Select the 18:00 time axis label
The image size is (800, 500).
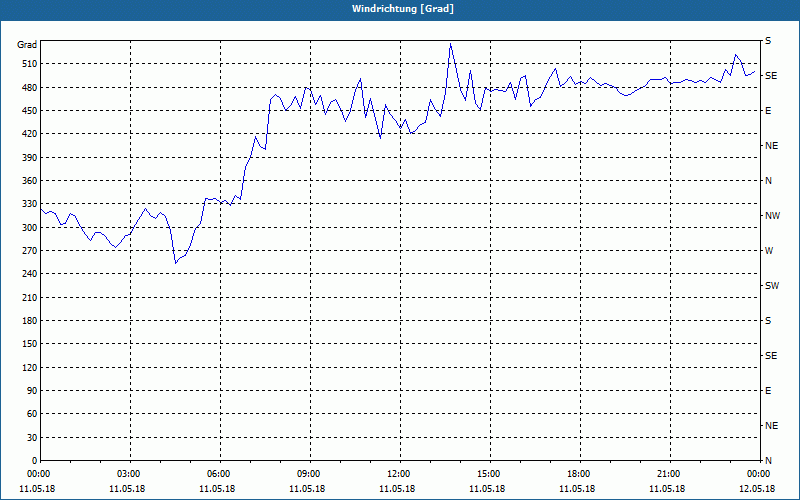coord(580,474)
